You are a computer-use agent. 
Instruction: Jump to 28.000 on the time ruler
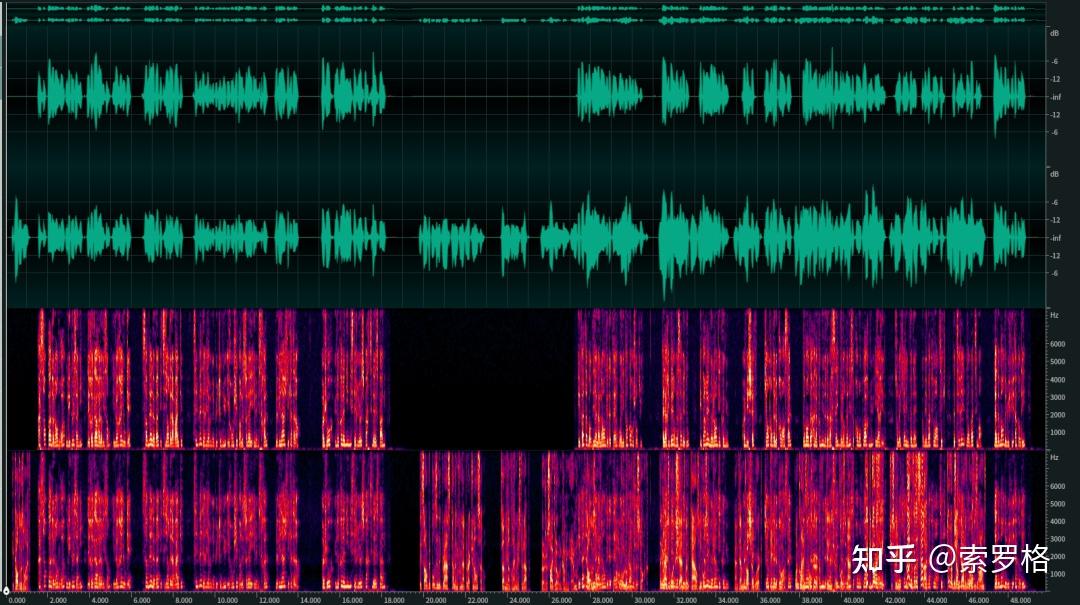point(603,600)
